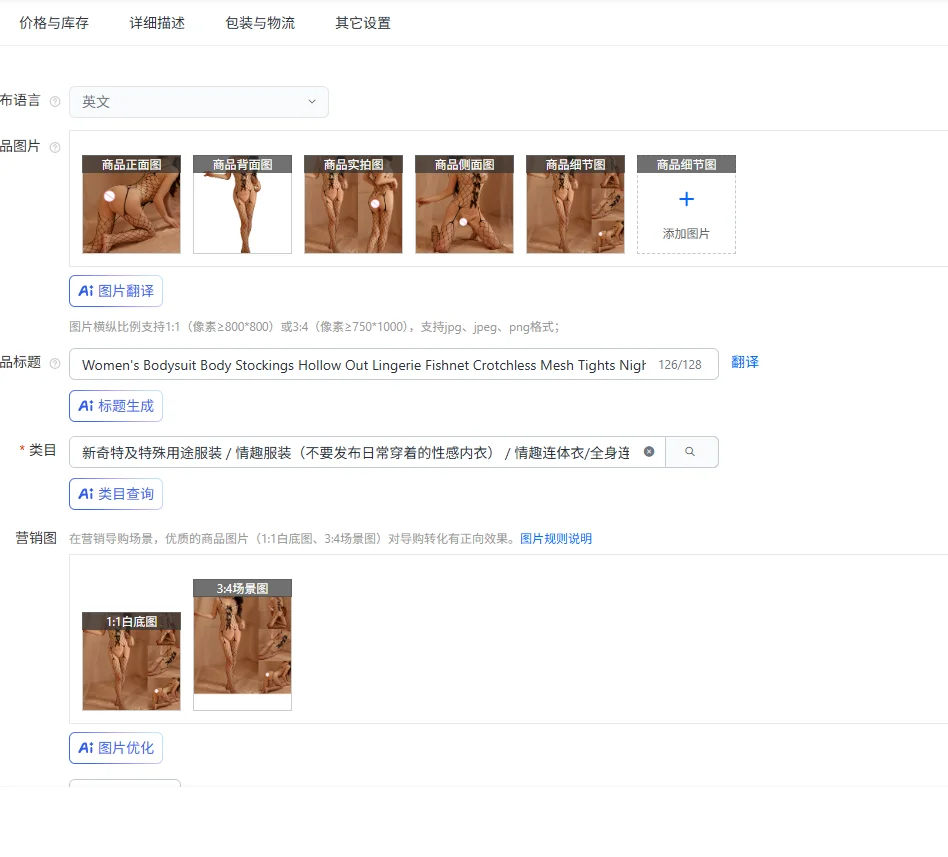Select the filled 商品细节图 thumbnail
This screenshot has height=857, width=948.
pos(576,204)
